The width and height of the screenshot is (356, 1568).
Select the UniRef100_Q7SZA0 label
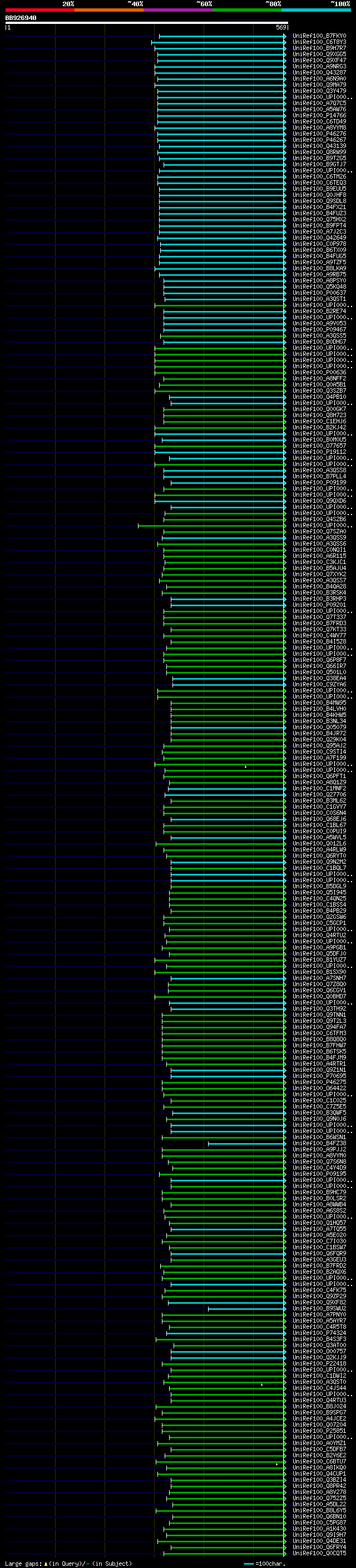pyautogui.click(x=319, y=531)
